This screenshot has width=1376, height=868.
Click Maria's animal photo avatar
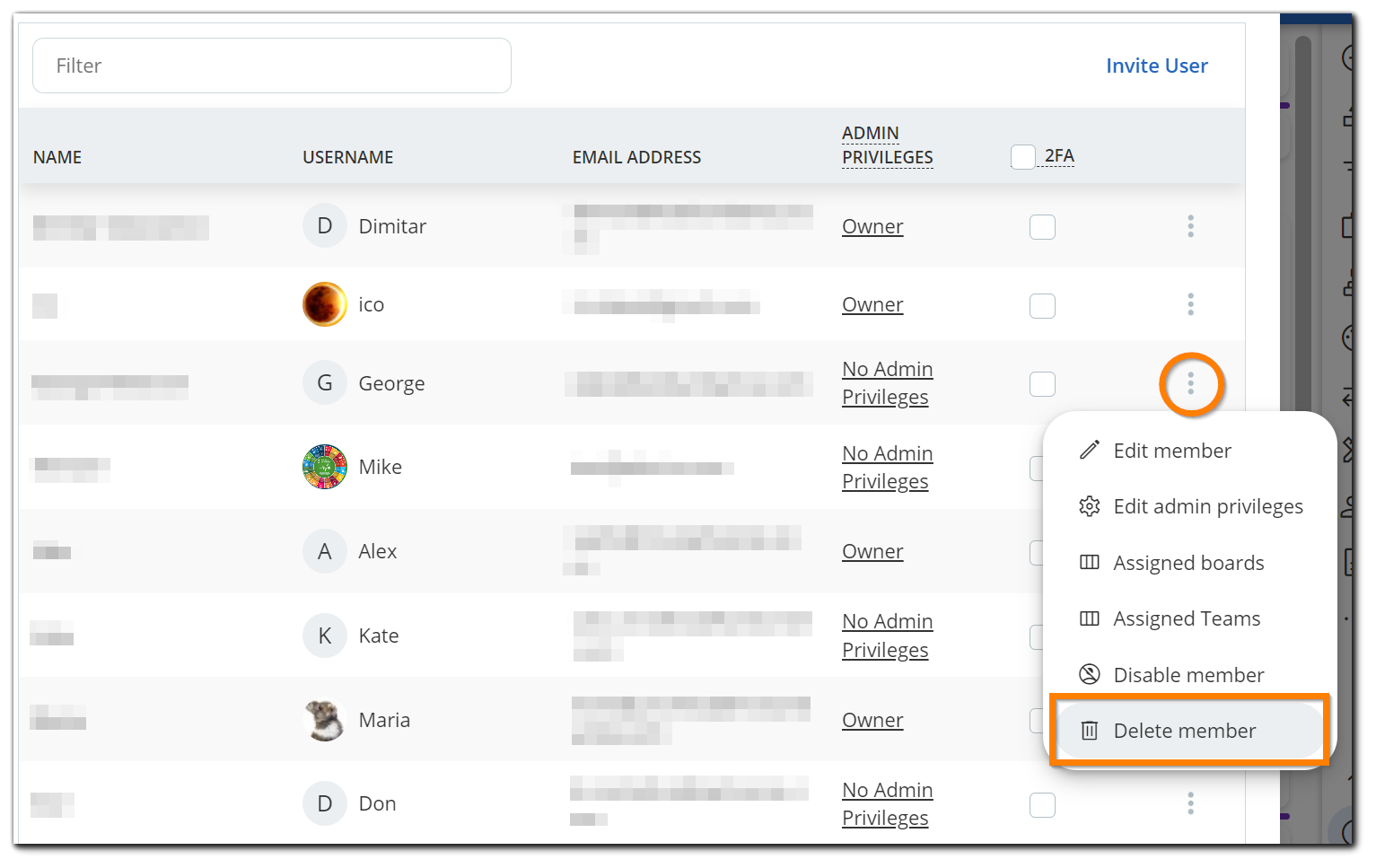click(x=324, y=720)
